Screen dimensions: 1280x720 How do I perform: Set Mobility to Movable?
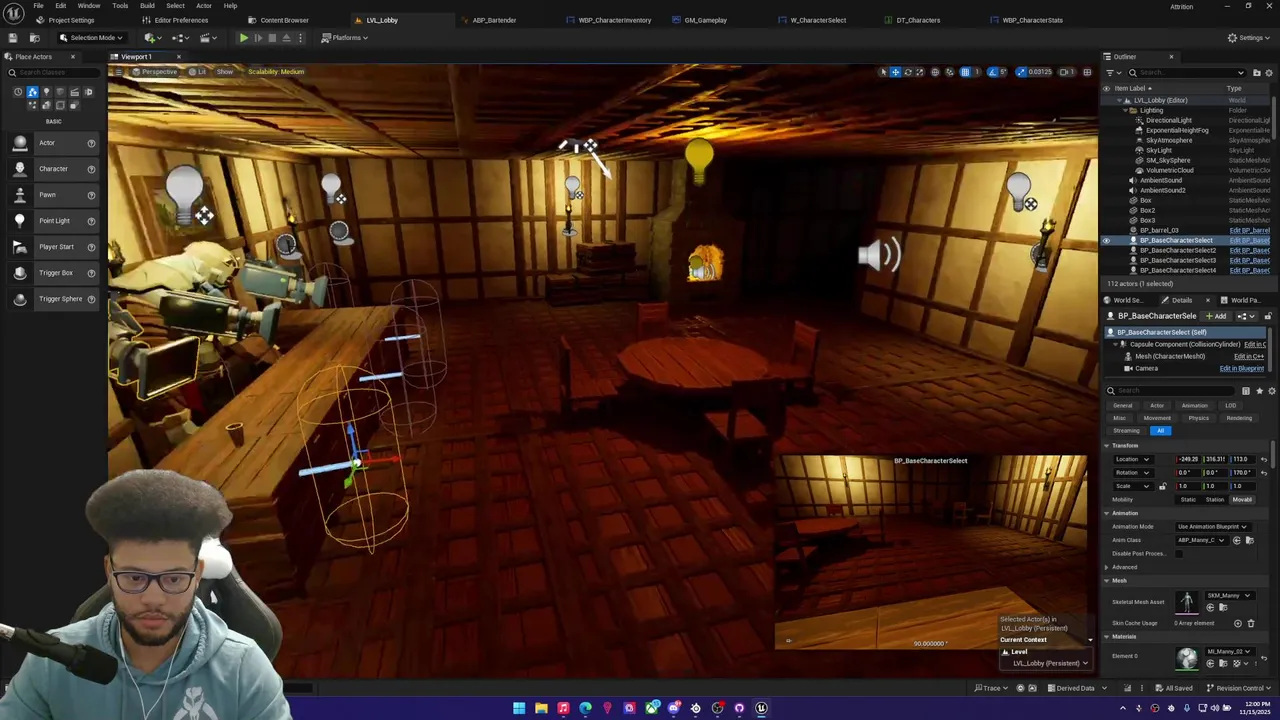(1242, 499)
